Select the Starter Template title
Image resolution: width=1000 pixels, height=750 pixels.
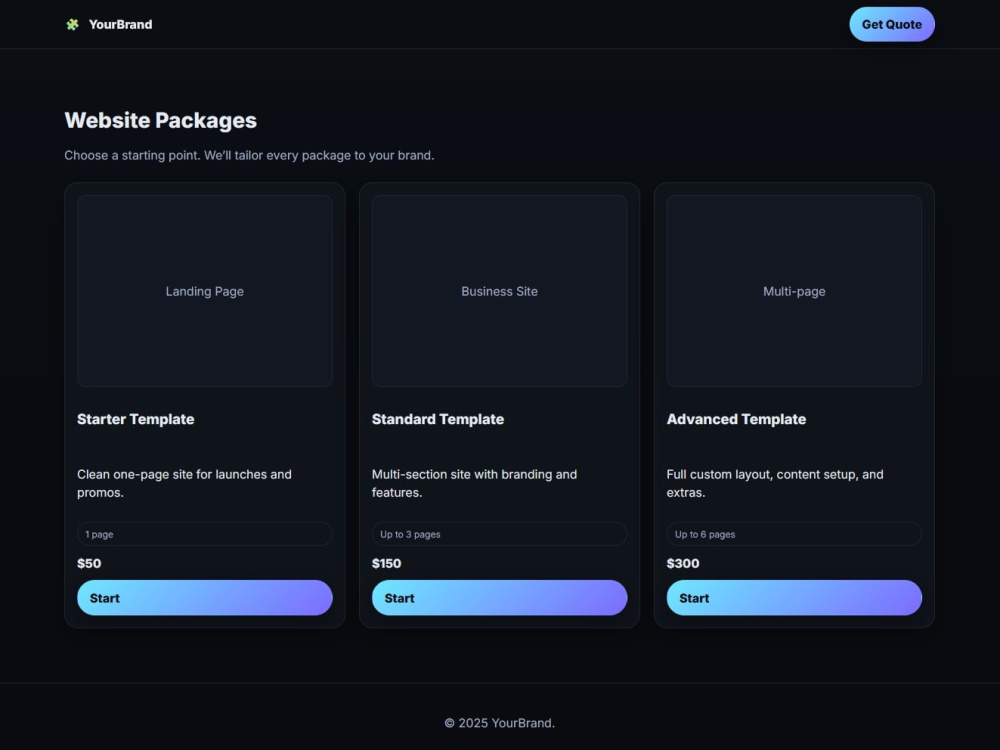coord(136,419)
